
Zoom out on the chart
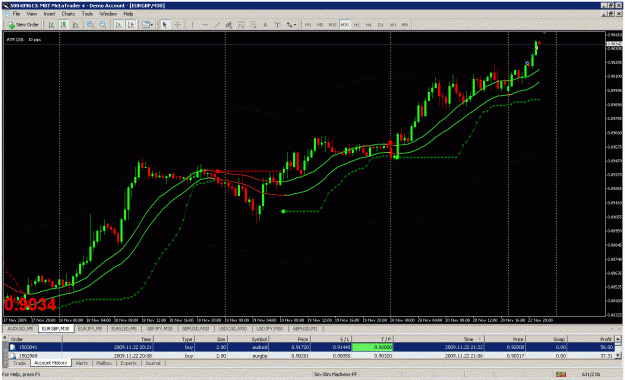[x=103, y=25]
